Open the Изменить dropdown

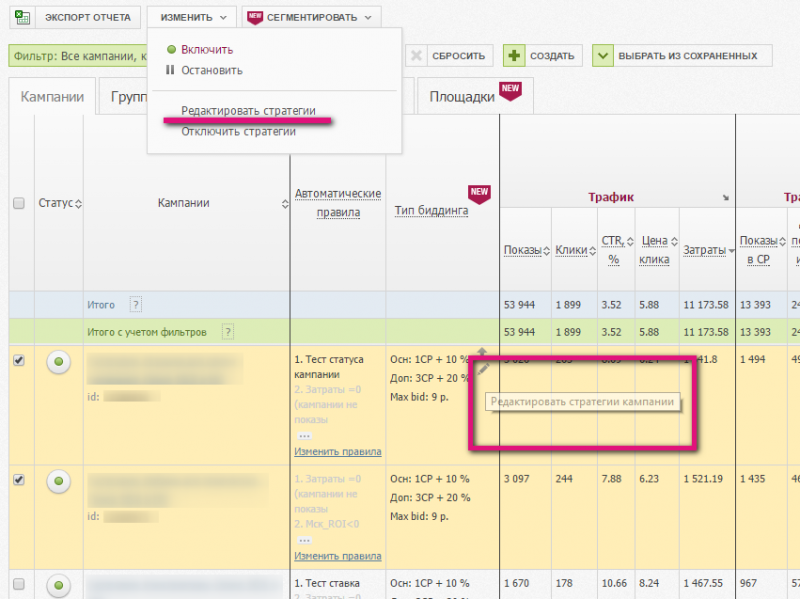(x=191, y=17)
